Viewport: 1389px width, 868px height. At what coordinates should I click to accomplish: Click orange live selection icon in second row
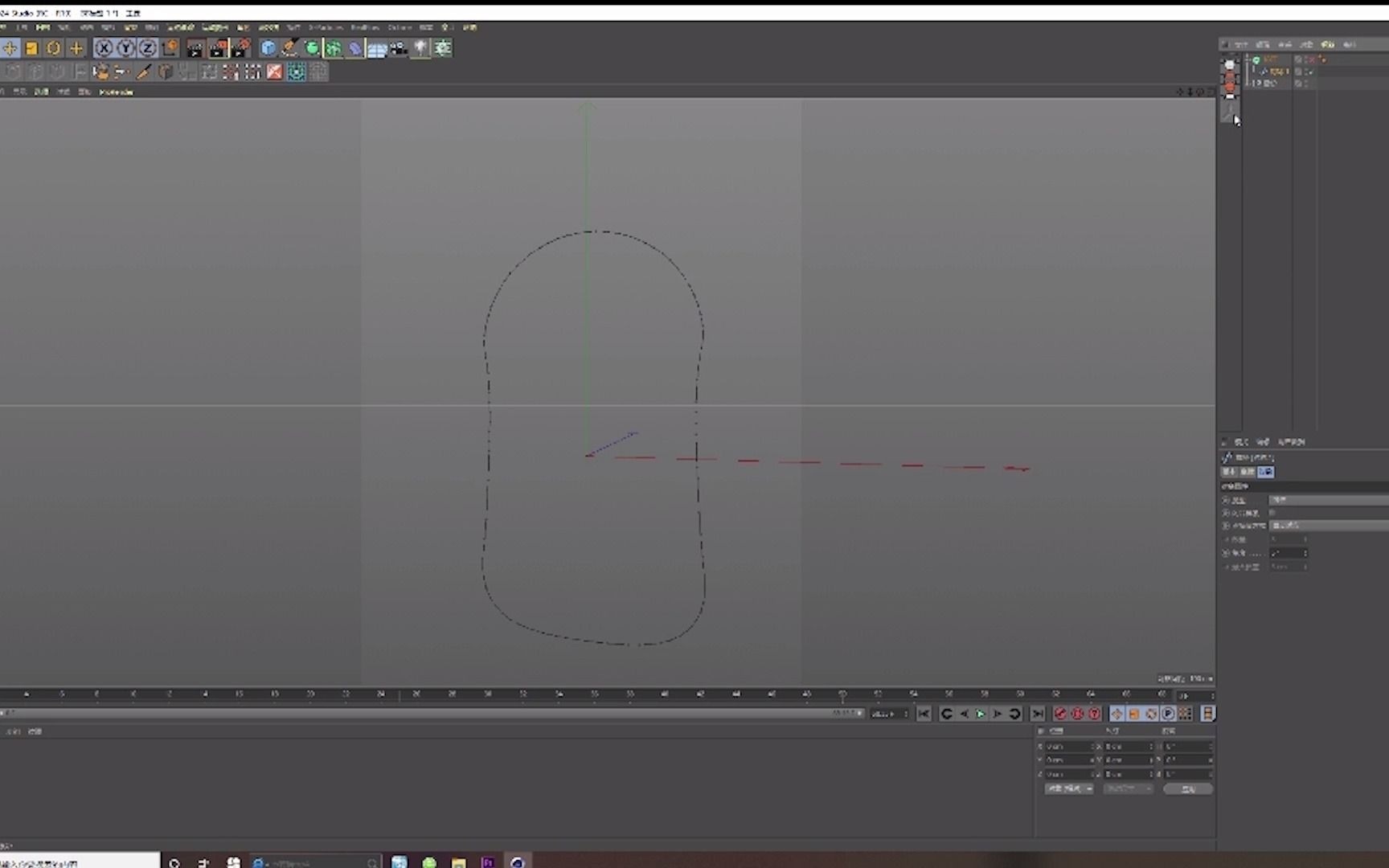(100, 72)
